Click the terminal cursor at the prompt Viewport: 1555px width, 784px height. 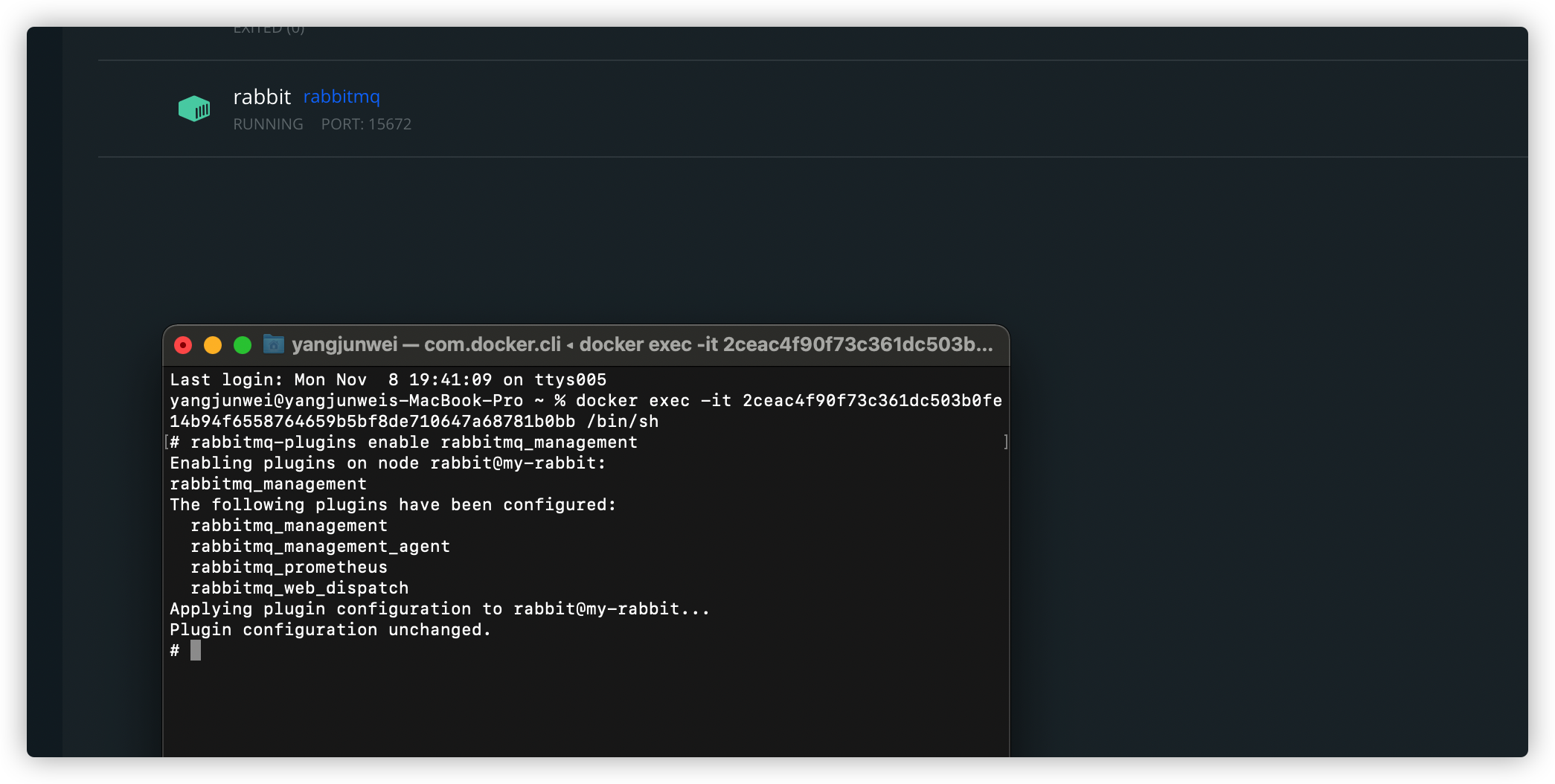pos(196,651)
